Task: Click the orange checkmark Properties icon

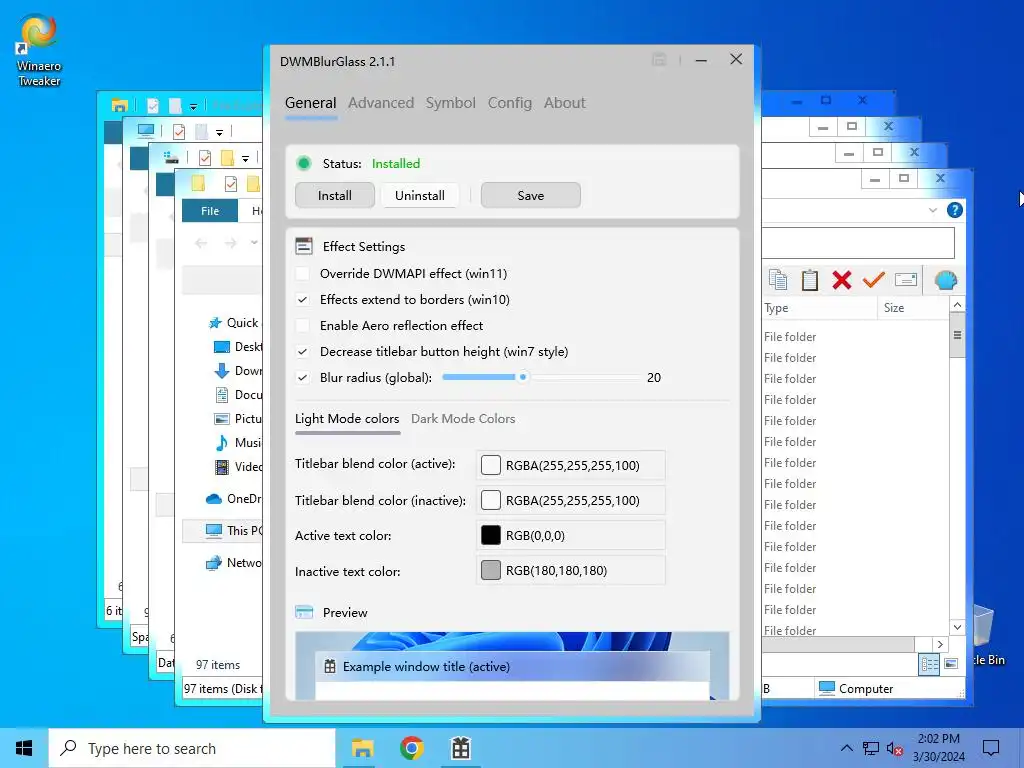Action: pyautogui.click(x=874, y=280)
